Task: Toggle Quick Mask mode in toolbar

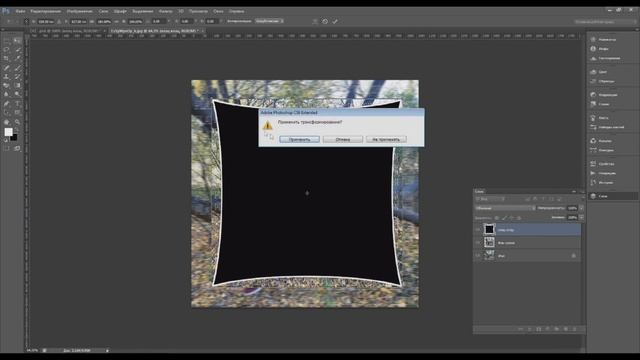Action: 7,149
